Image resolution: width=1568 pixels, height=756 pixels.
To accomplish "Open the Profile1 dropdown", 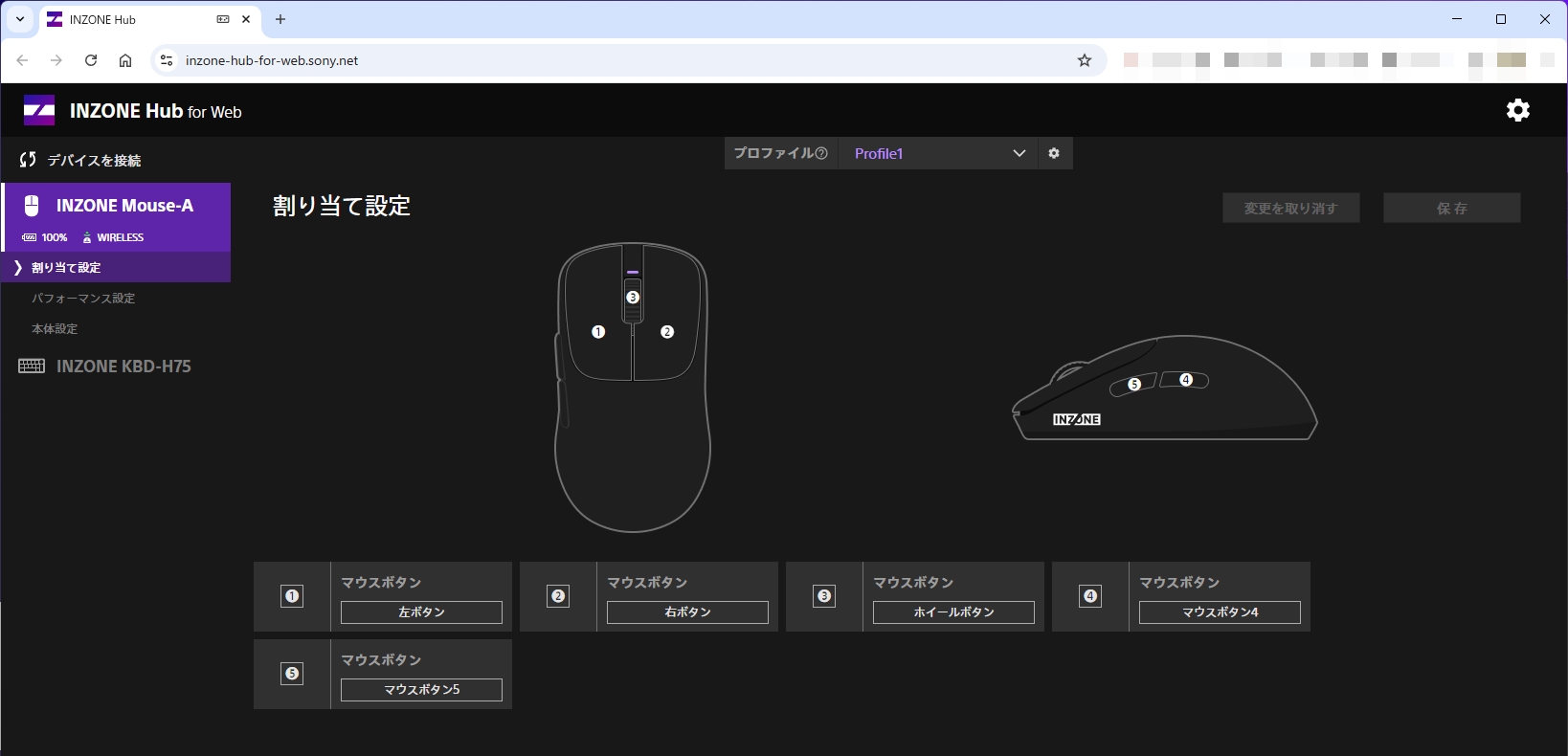I will tap(937, 153).
